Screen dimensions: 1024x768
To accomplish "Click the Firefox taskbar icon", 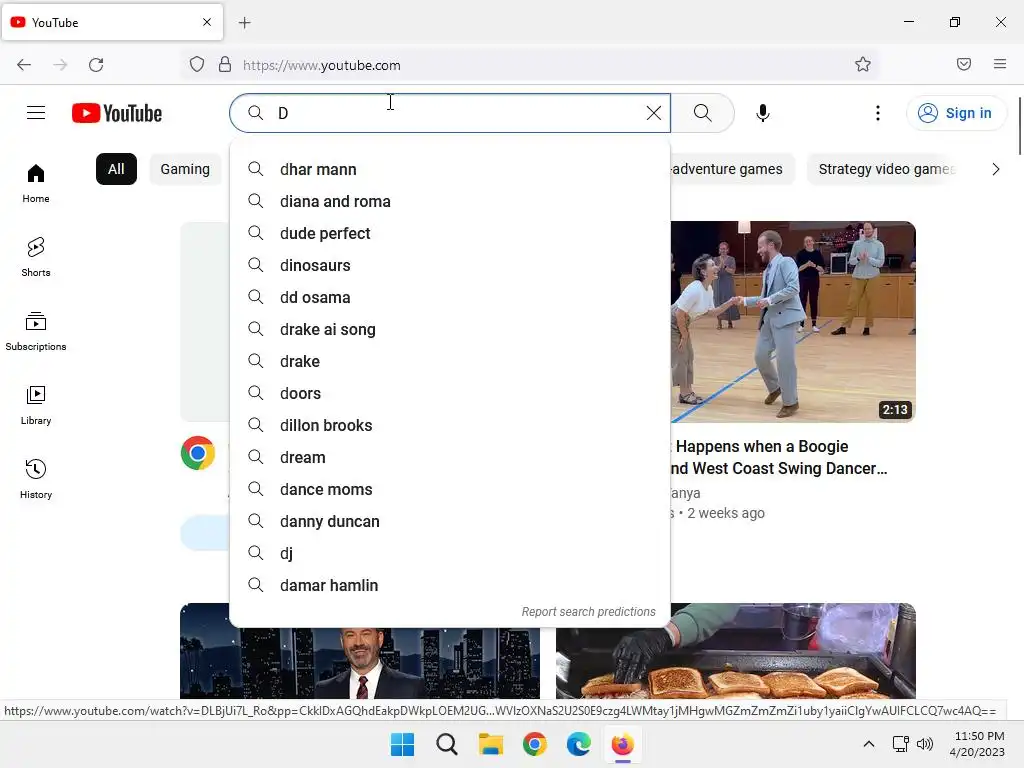I will (x=622, y=744).
